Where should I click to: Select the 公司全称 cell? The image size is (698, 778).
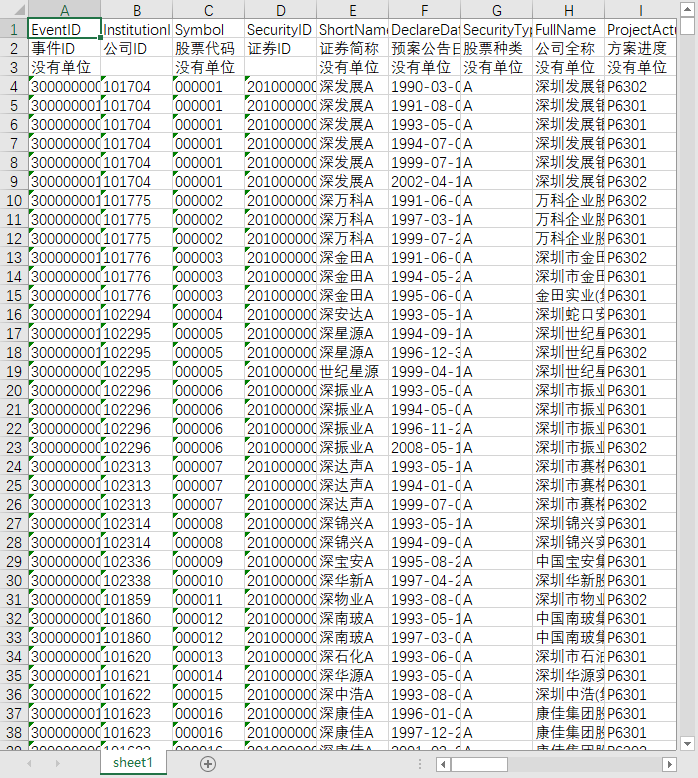[569, 48]
